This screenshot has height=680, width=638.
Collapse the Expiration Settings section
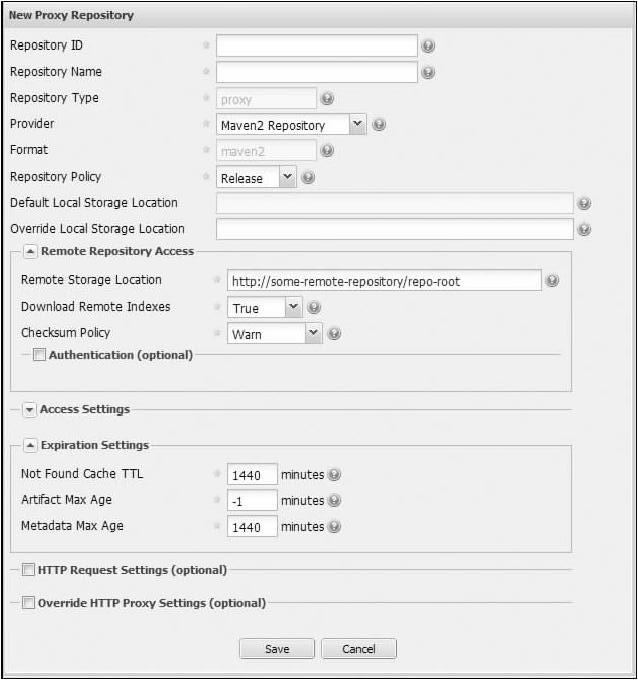29,445
